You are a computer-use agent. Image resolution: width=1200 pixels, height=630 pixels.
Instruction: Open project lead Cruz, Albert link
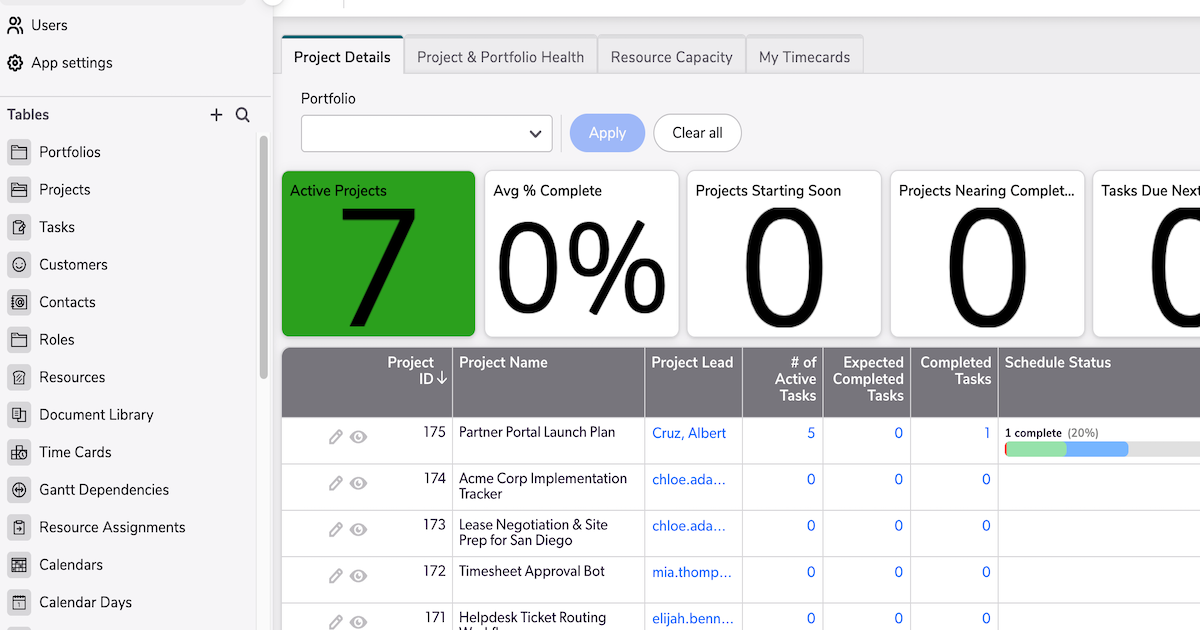pos(689,433)
